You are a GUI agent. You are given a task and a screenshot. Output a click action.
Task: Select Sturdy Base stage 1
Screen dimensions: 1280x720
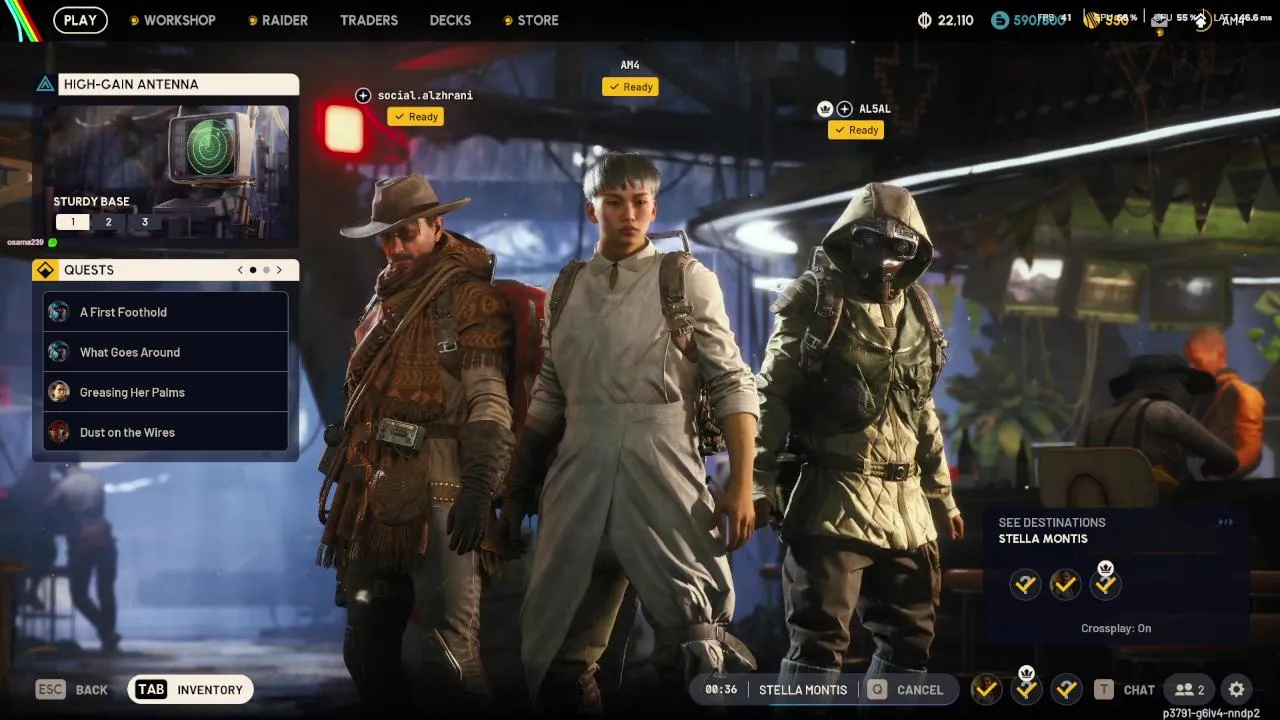coord(72,222)
